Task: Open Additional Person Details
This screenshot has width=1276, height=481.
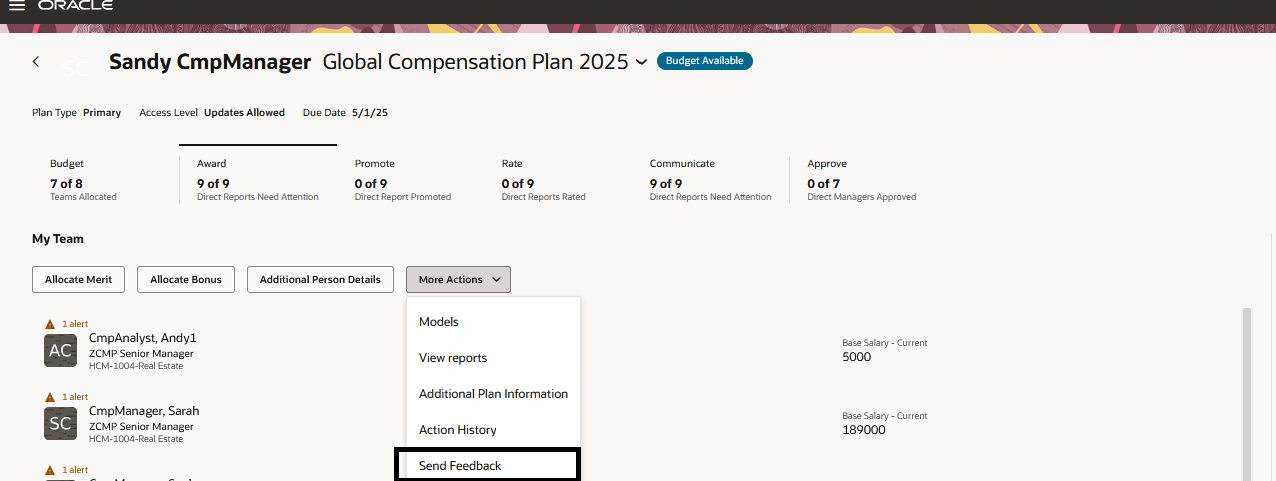Action: 320,280
